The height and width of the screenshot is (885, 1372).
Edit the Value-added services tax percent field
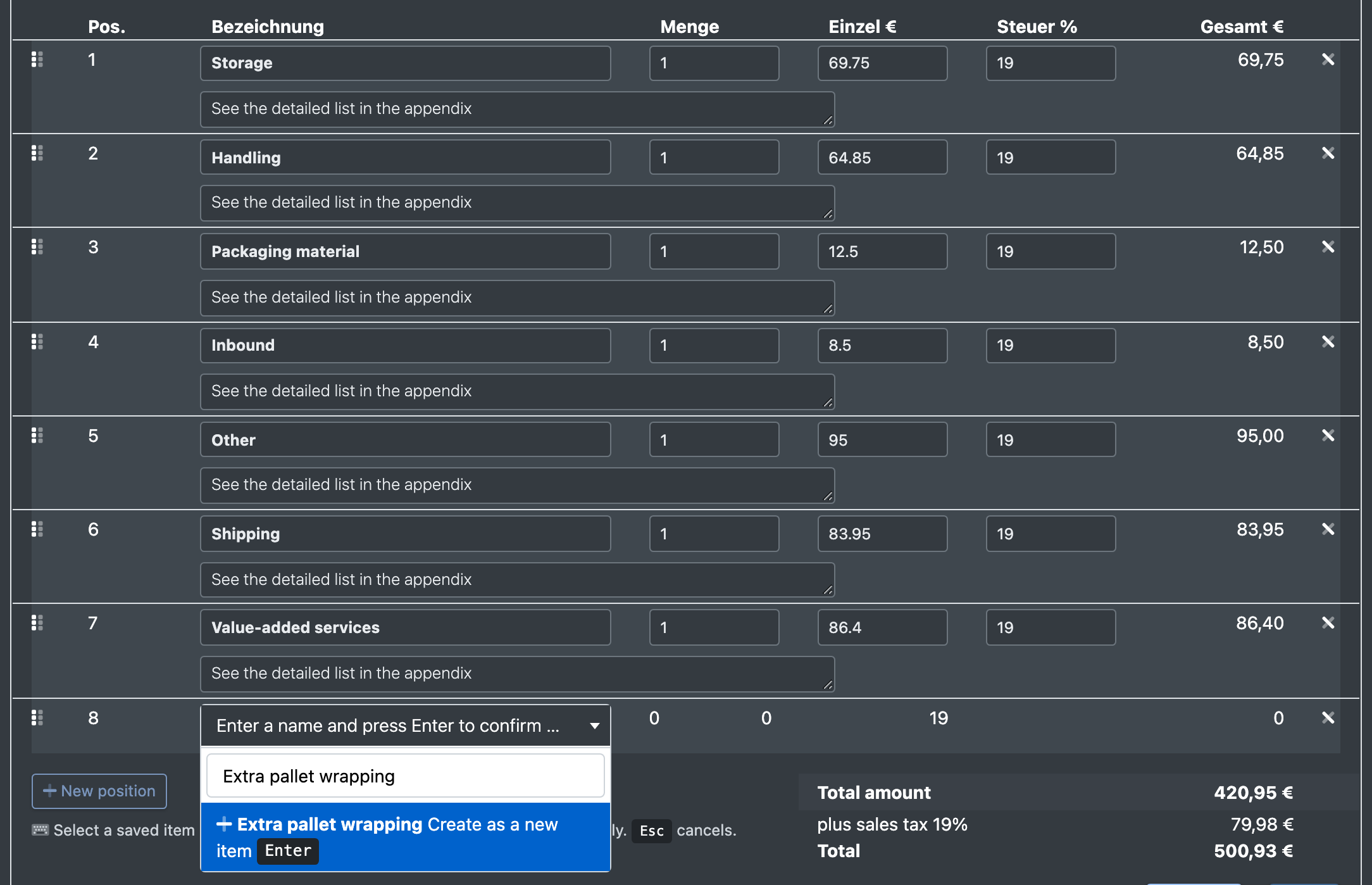point(1051,627)
